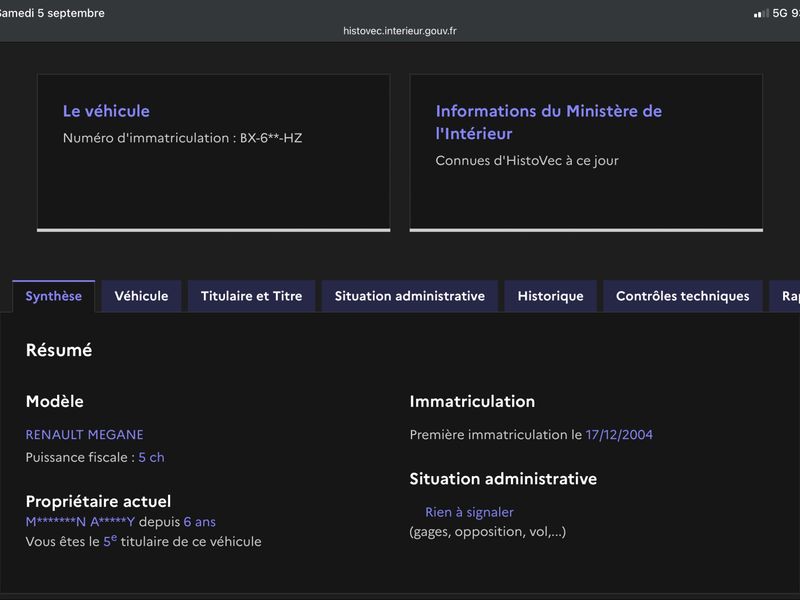Tap the Samedi 5 septembre status bar date

click(52, 13)
